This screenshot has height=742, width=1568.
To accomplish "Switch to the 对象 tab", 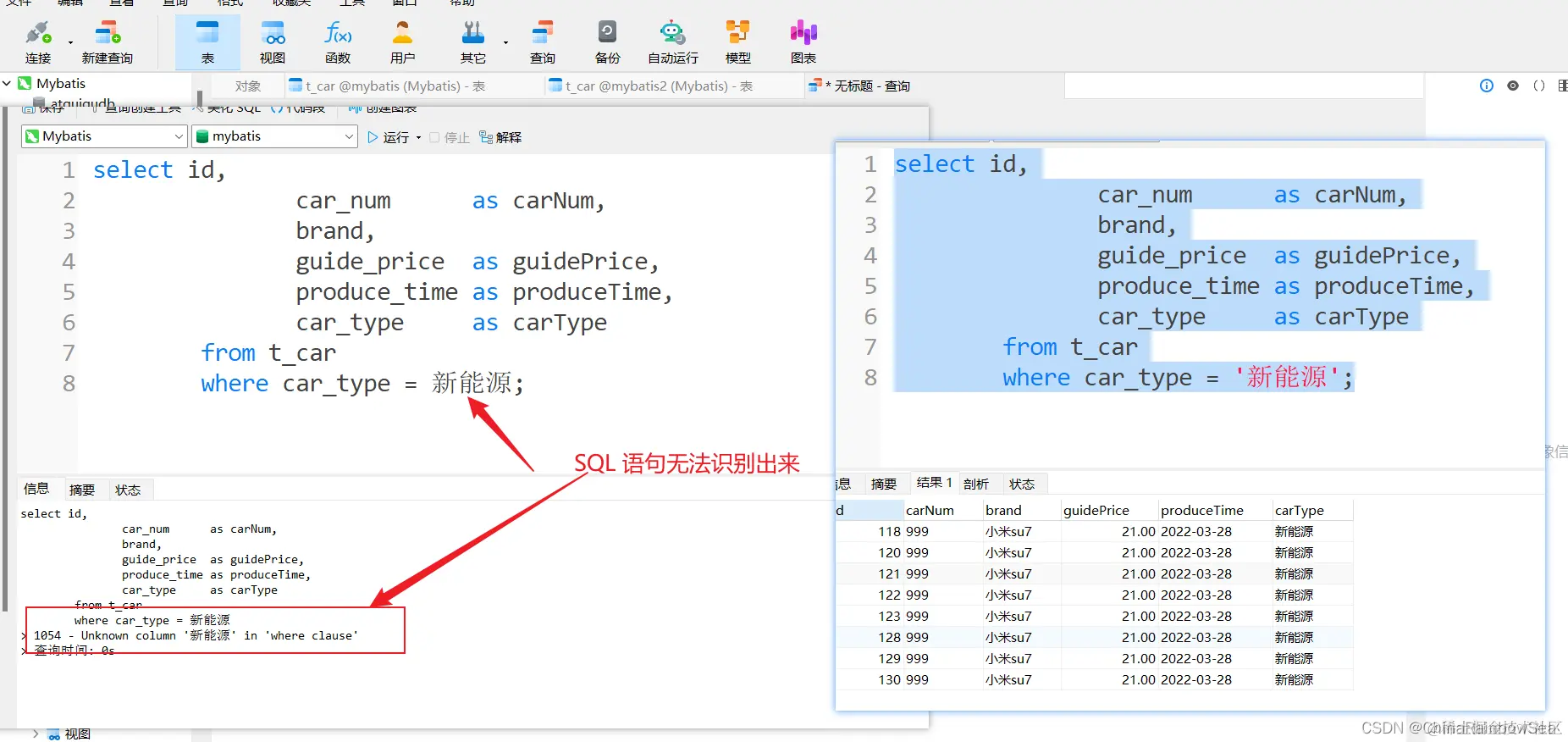I will (248, 86).
